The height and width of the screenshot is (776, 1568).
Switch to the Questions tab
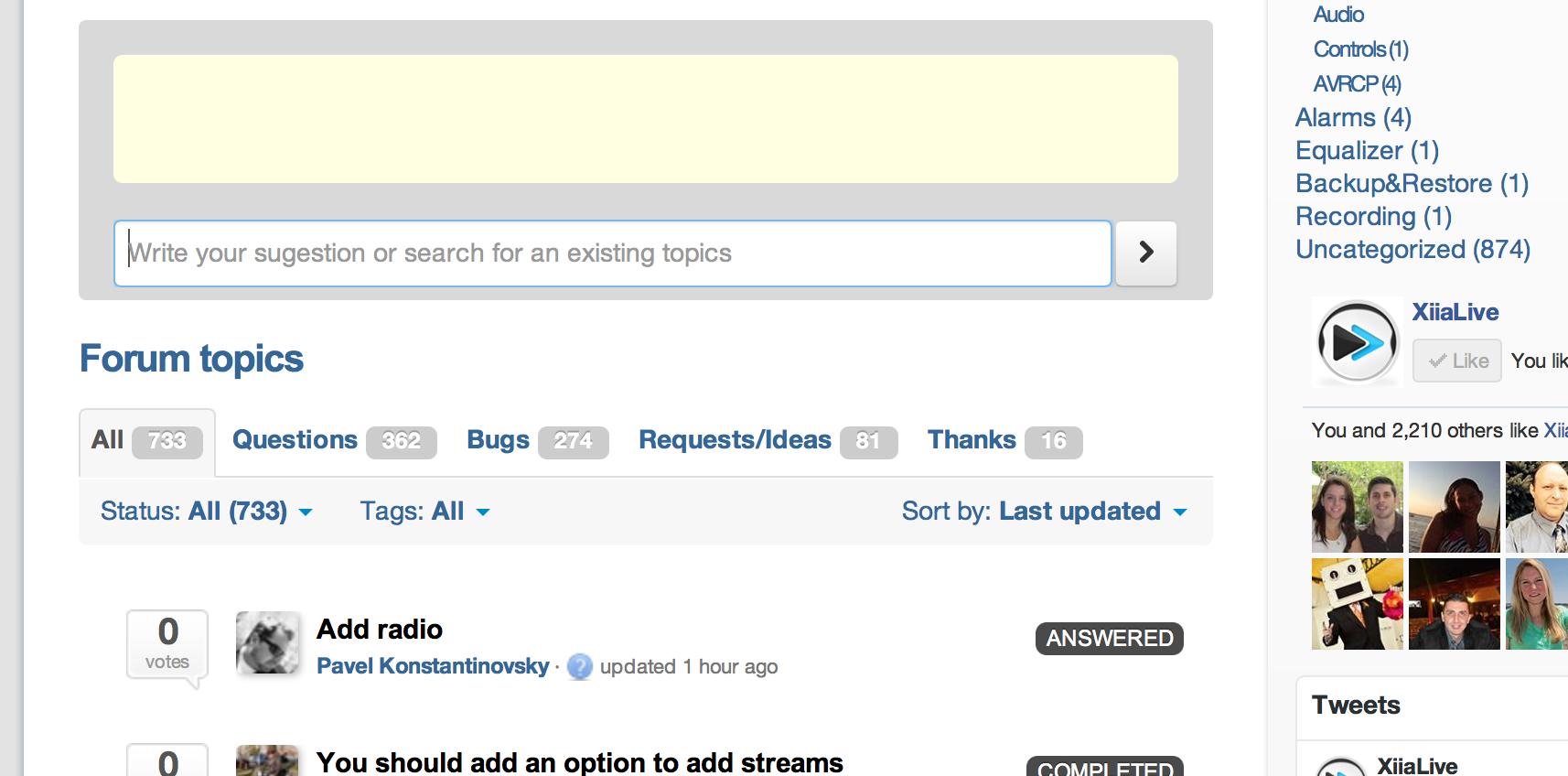334,441
